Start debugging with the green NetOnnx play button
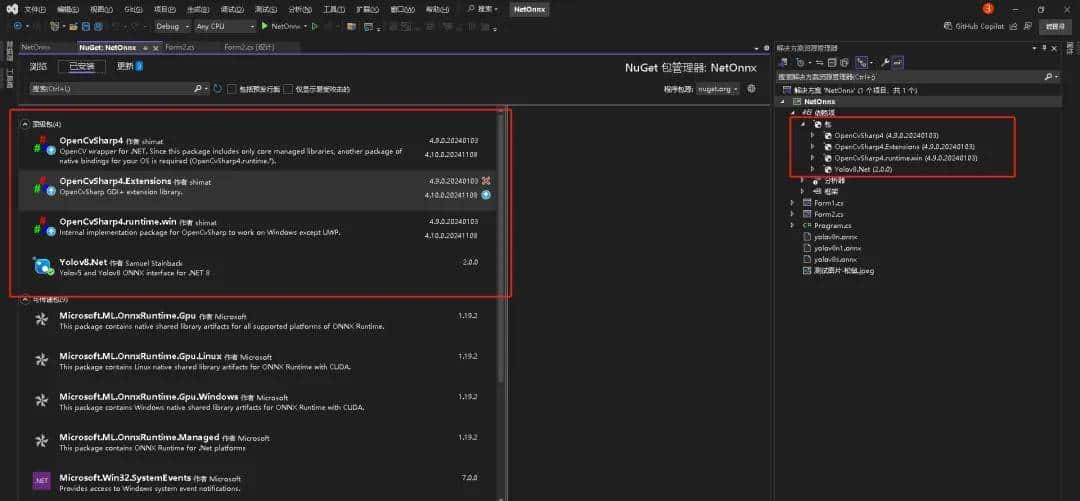 pos(264,26)
